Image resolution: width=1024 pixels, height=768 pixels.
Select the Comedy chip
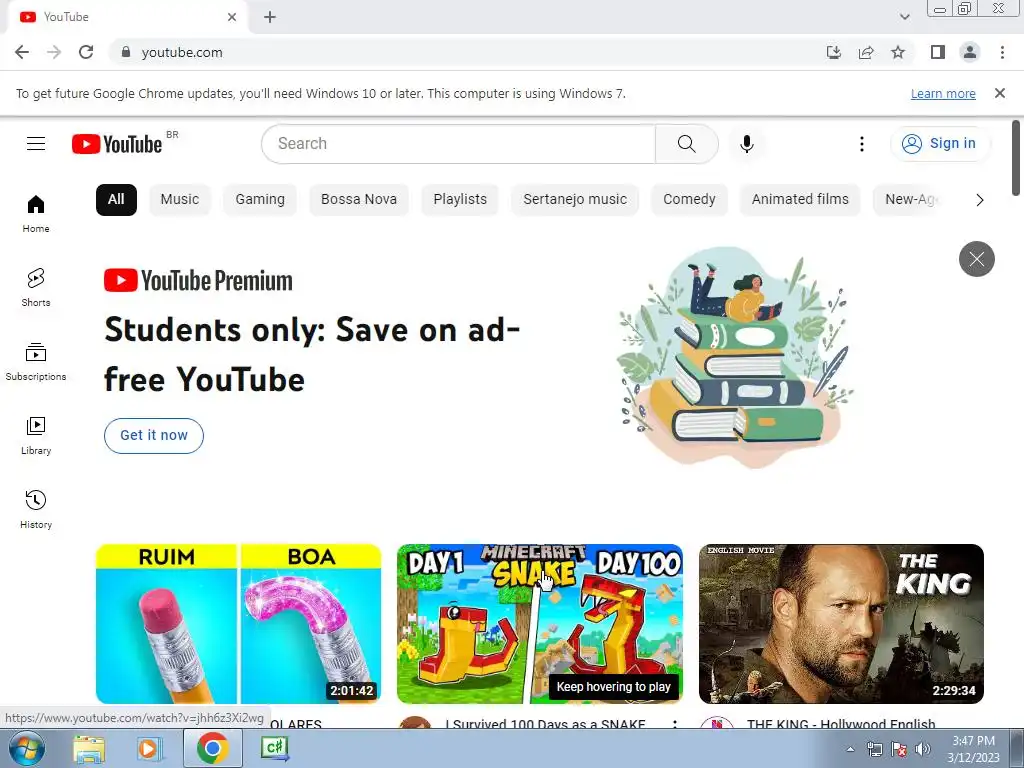tap(689, 200)
